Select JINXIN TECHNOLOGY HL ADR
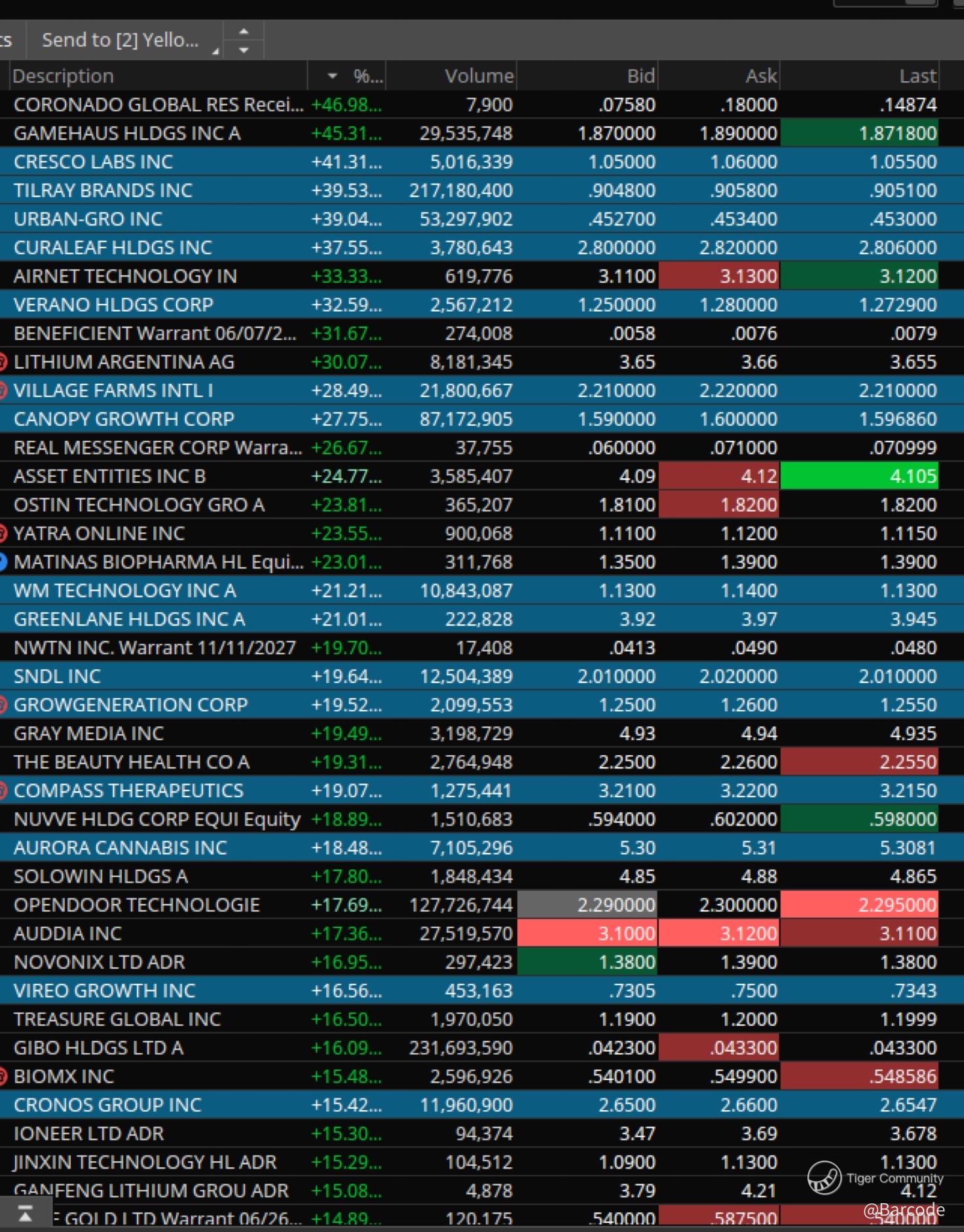The image size is (964, 1232). (145, 1163)
